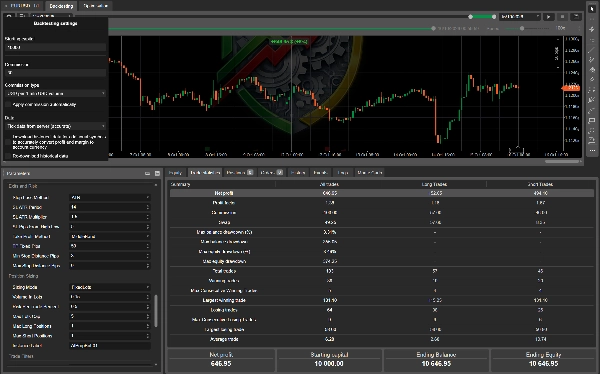Click the Commission value input field
The height and width of the screenshot is (374, 600).
(x=55, y=72)
